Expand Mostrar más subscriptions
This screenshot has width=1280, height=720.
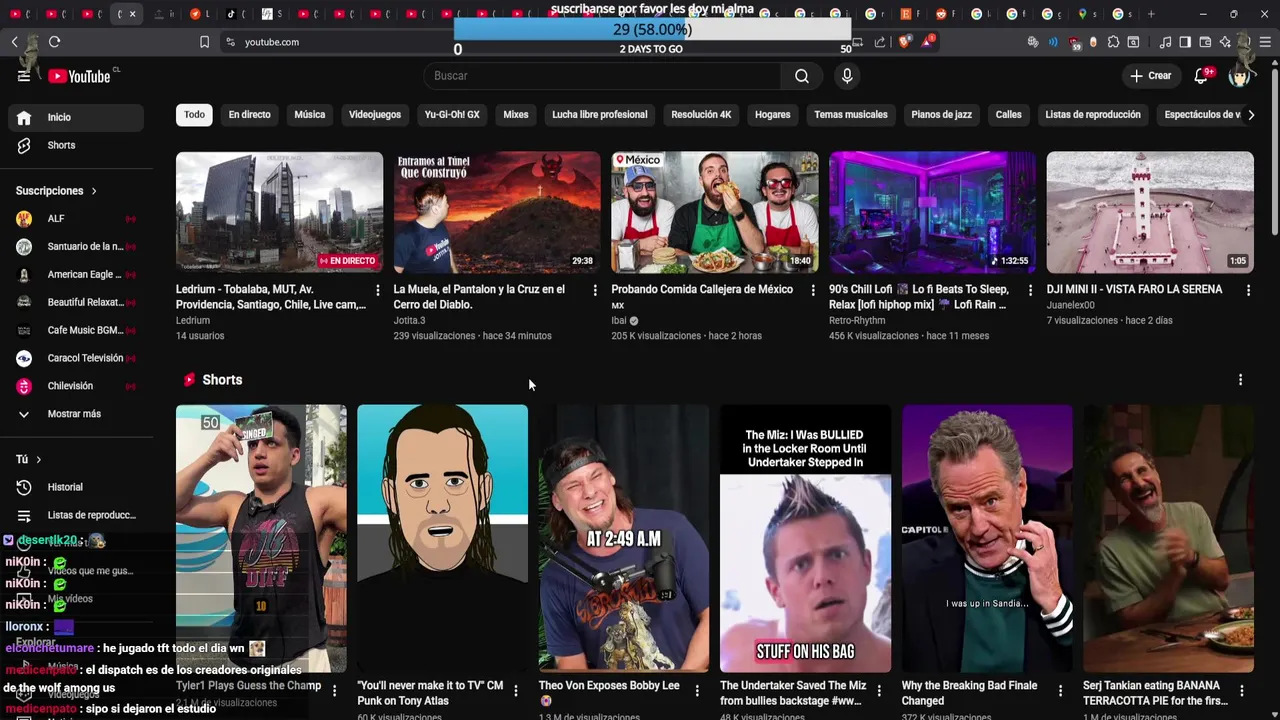(x=75, y=414)
